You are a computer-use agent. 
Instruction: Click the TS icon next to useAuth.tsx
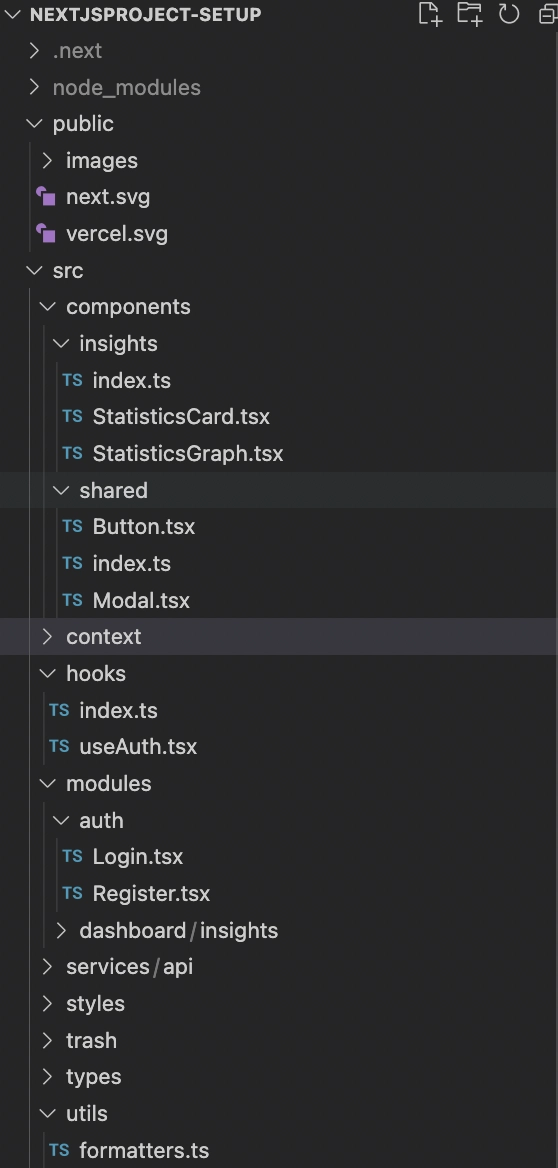click(x=59, y=746)
